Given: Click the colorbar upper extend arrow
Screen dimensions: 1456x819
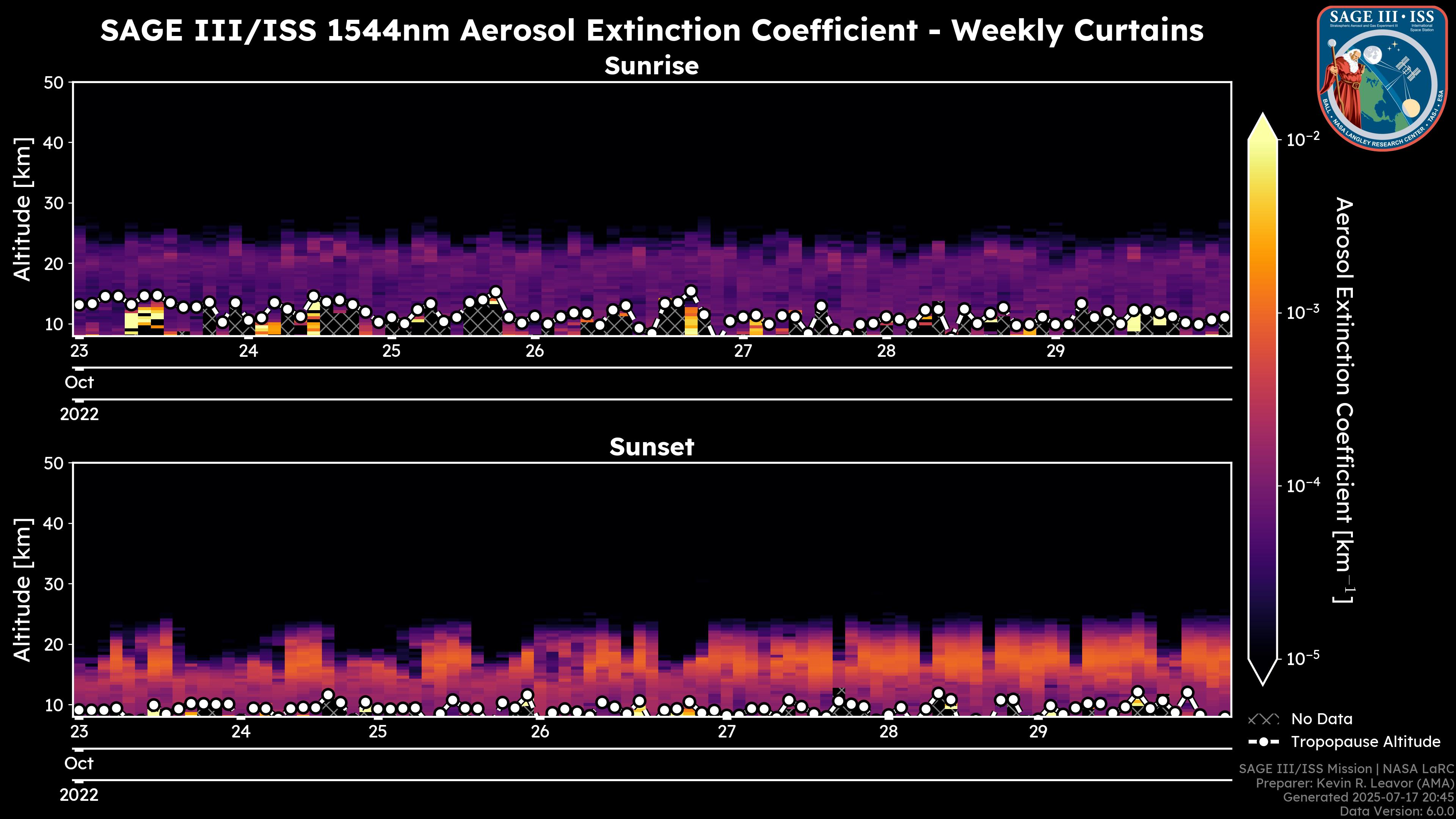Looking at the screenshot, I should (1263, 127).
